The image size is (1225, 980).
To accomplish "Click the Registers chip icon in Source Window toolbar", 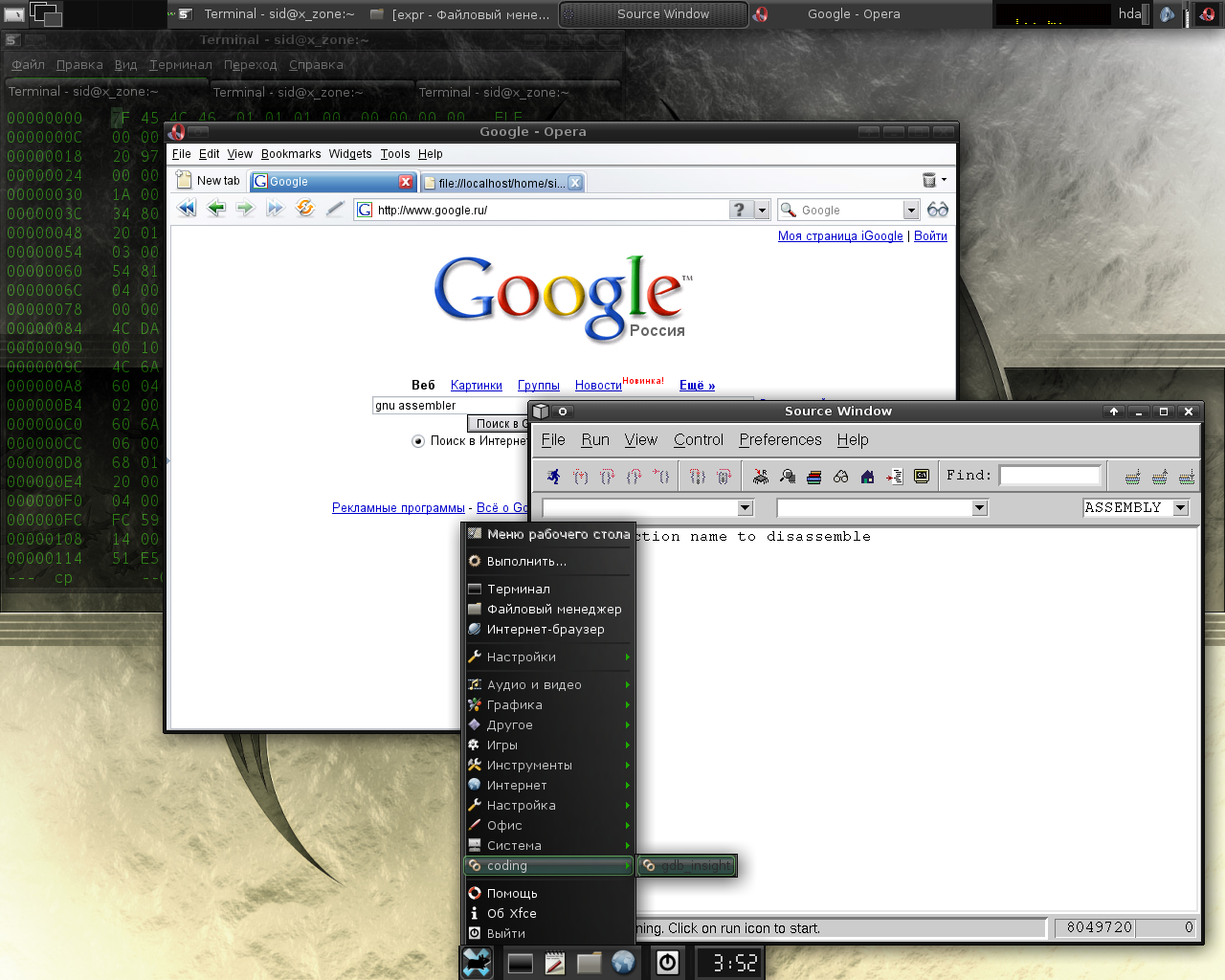I will point(761,476).
